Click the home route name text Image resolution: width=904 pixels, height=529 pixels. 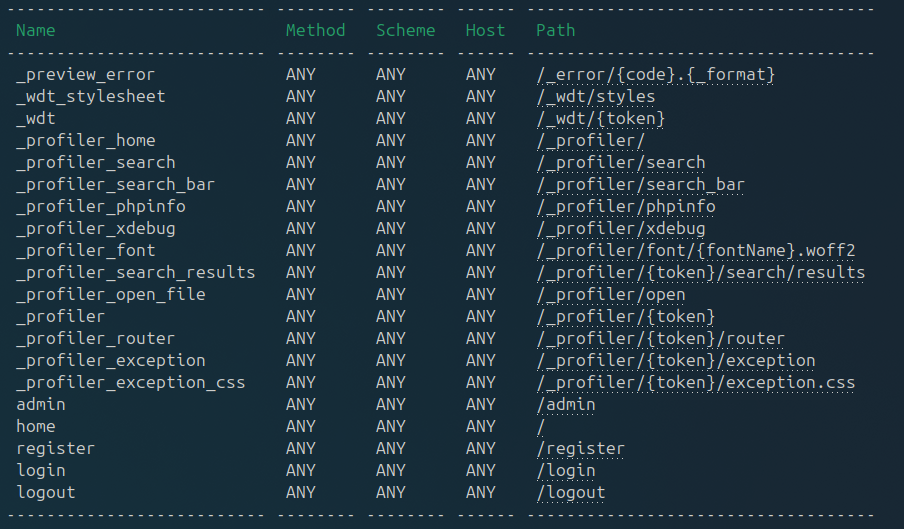(36, 427)
